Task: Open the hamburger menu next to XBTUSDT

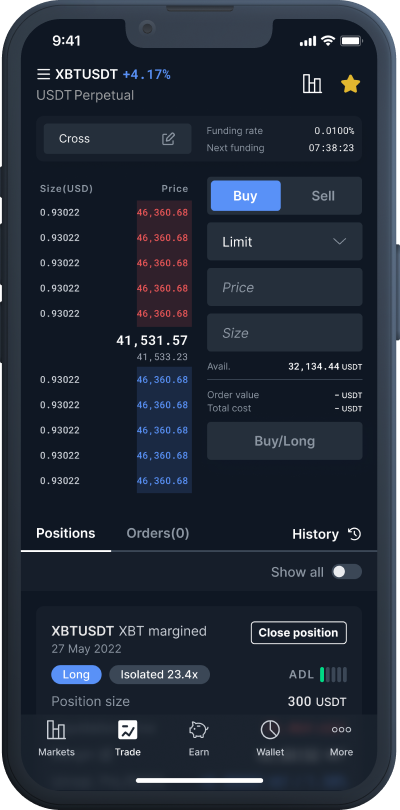Action: click(x=43, y=74)
